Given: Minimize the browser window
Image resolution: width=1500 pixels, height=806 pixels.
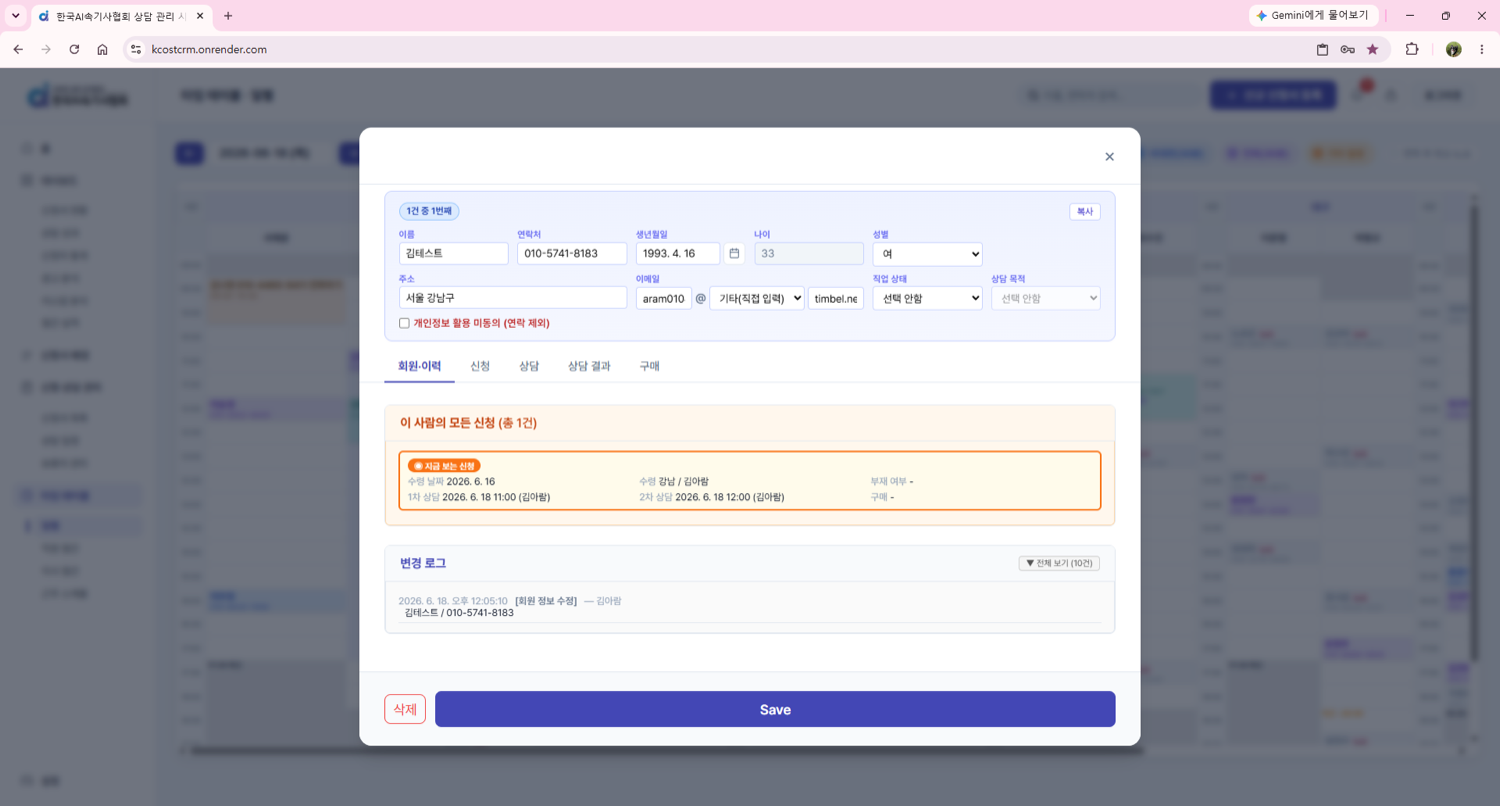Looking at the screenshot, I should pyautogui.click(x=1410, y=16).
